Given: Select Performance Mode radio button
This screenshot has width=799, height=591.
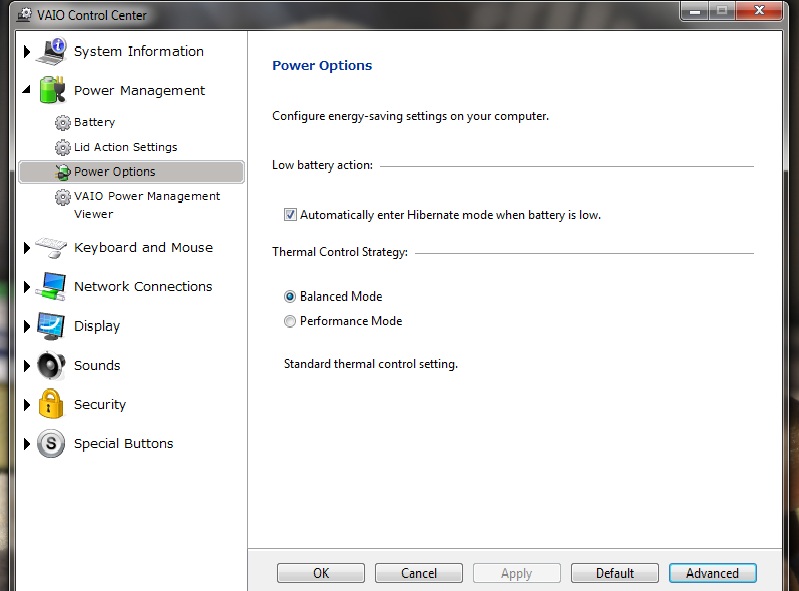Looking at the screenshot, I should 289,321.
